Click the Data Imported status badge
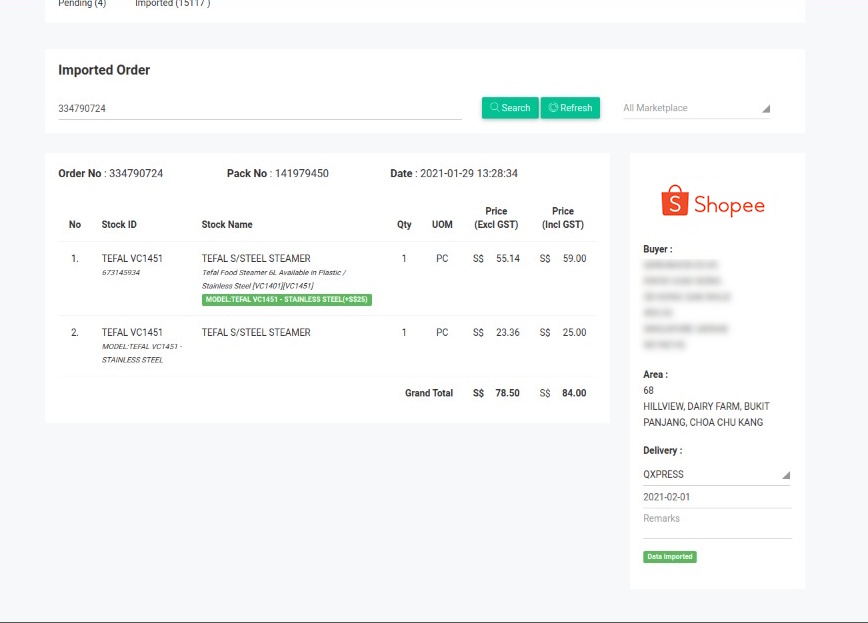 [x=670, y=557]
